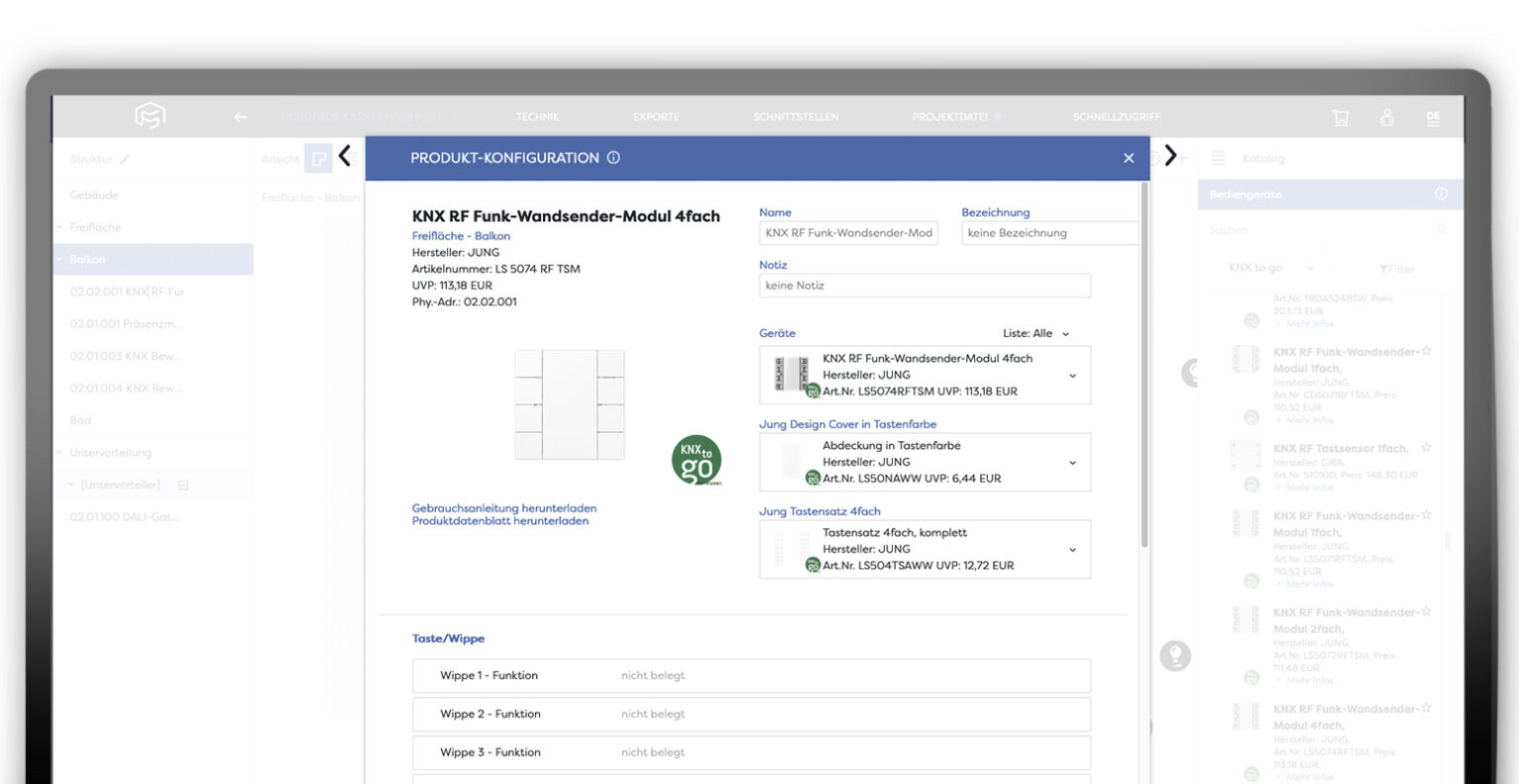The image size is (1519, 784).
Task: Close the Produkt-Konfiguration dialog
Action: [x=1128, y=158]
